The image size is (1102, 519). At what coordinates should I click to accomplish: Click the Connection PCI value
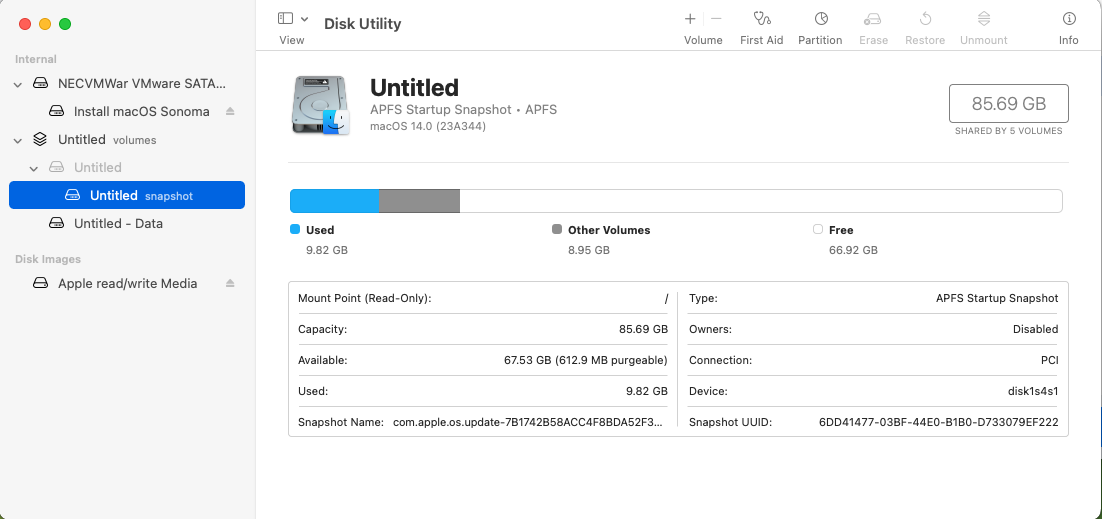(1050, 360)
